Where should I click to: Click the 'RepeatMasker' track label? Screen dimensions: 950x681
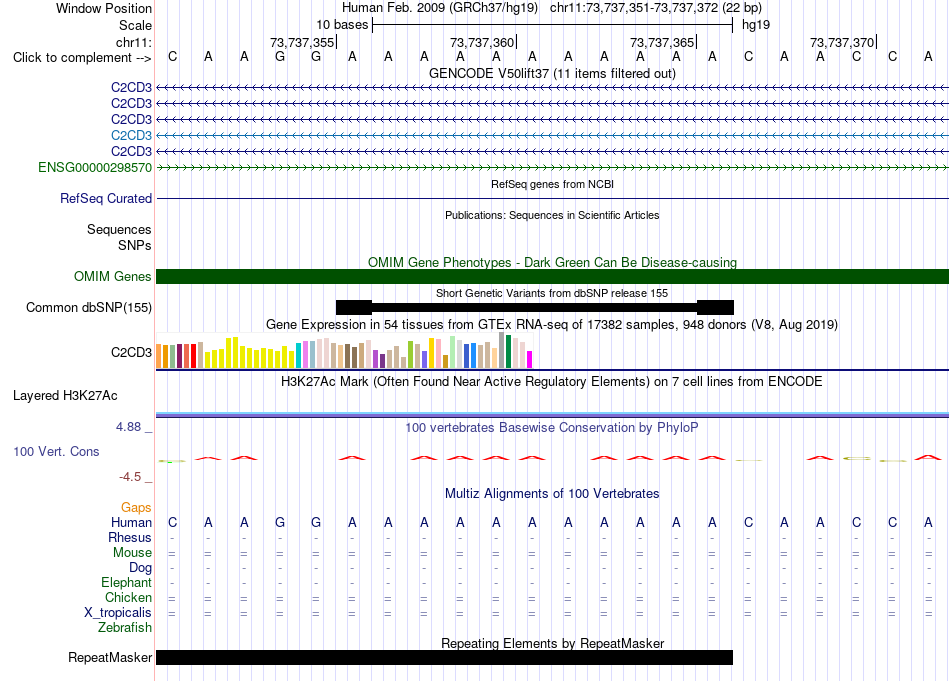pyautogui.click(x=110, y=657)
